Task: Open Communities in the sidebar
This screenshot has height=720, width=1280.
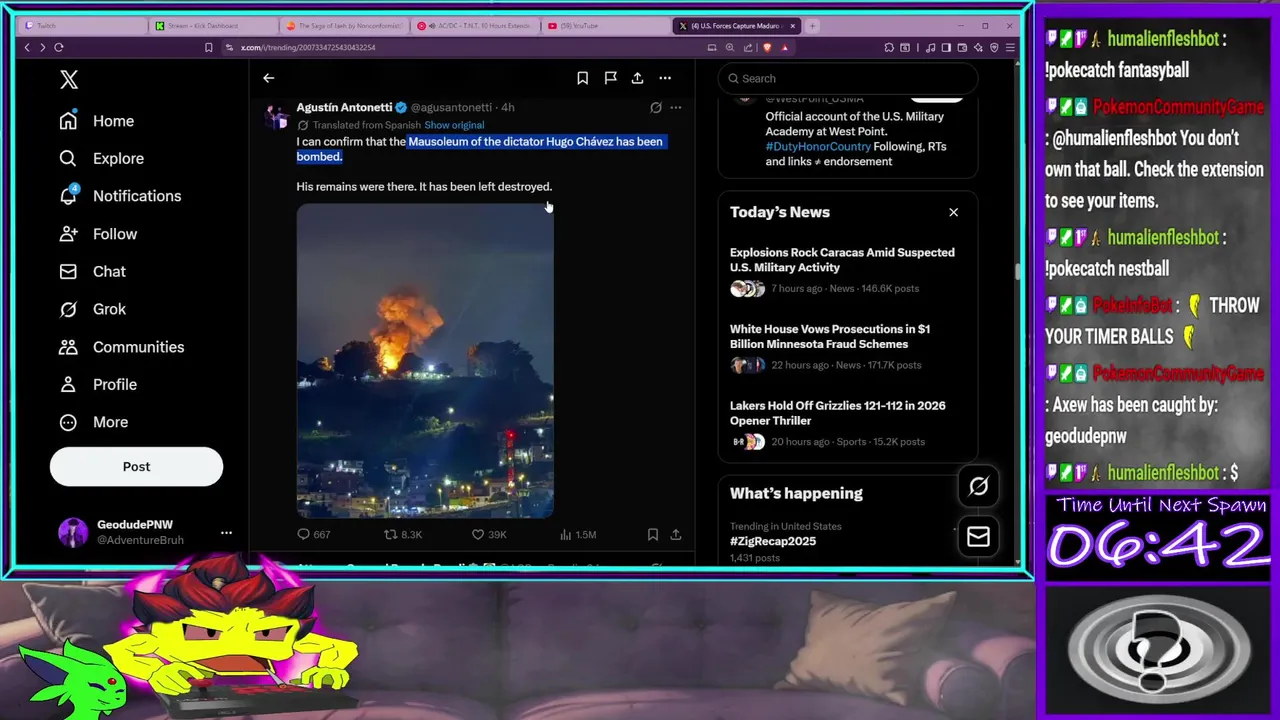Action: pyautogui.click(x=121, y=347)
